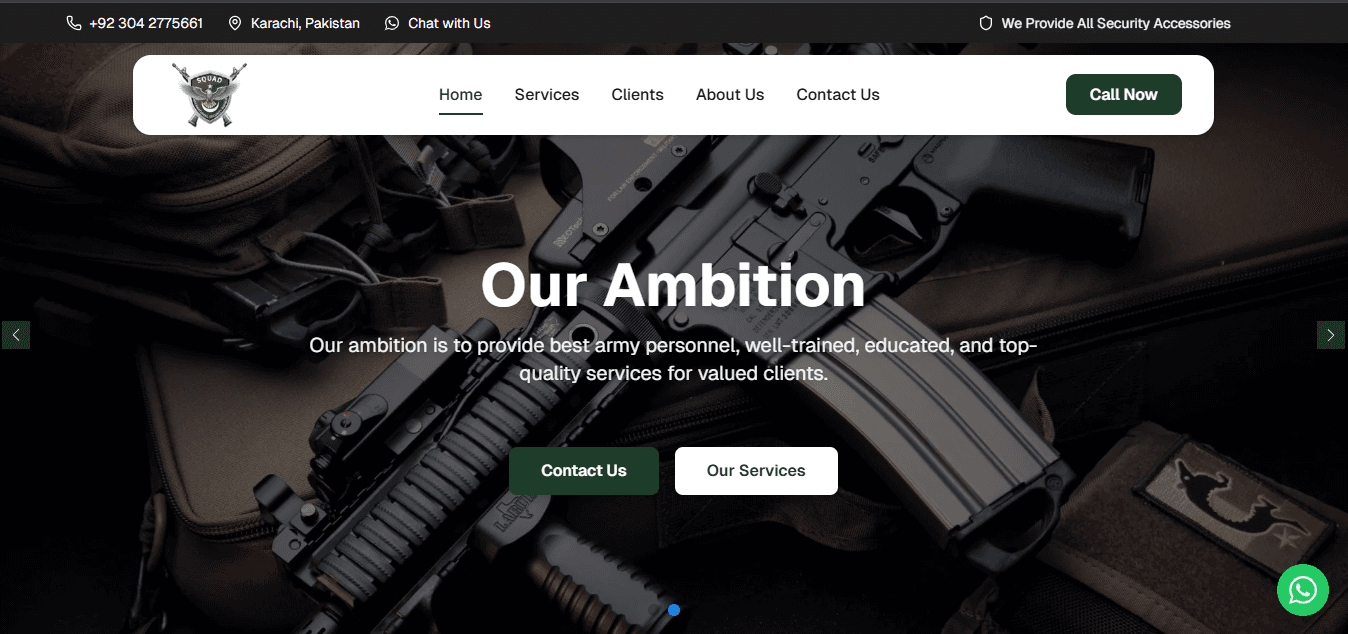Click the Call Now button
This screenshot has height=634, width=1348.
[x=1124, y=94]
